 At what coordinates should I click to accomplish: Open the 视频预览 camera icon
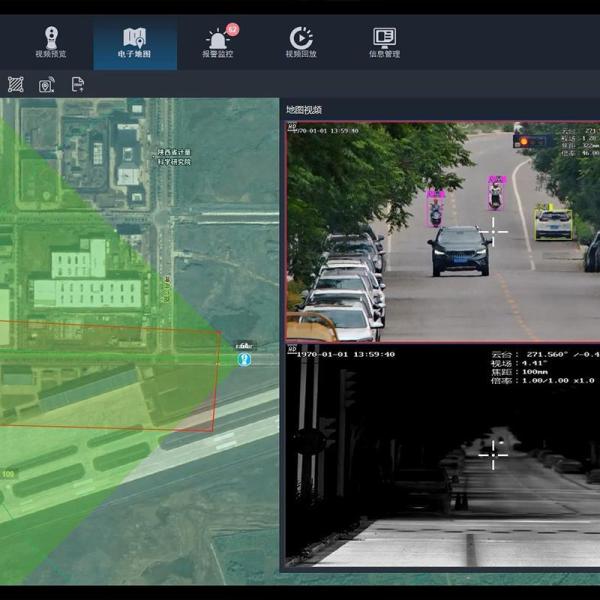click(51, 38)
